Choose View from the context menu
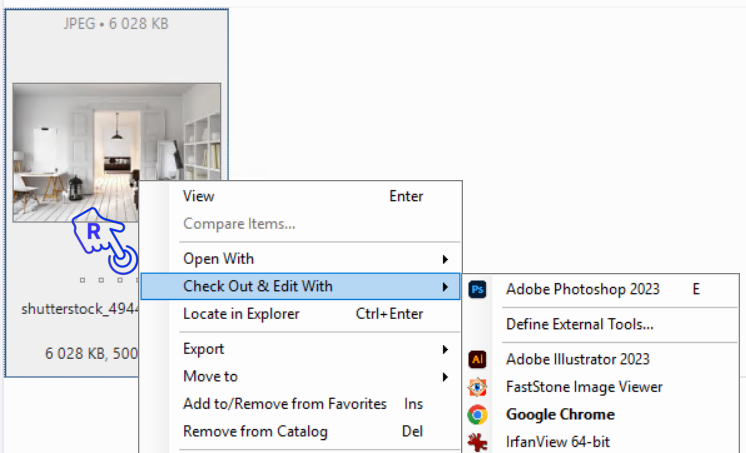 click(199, 197)
